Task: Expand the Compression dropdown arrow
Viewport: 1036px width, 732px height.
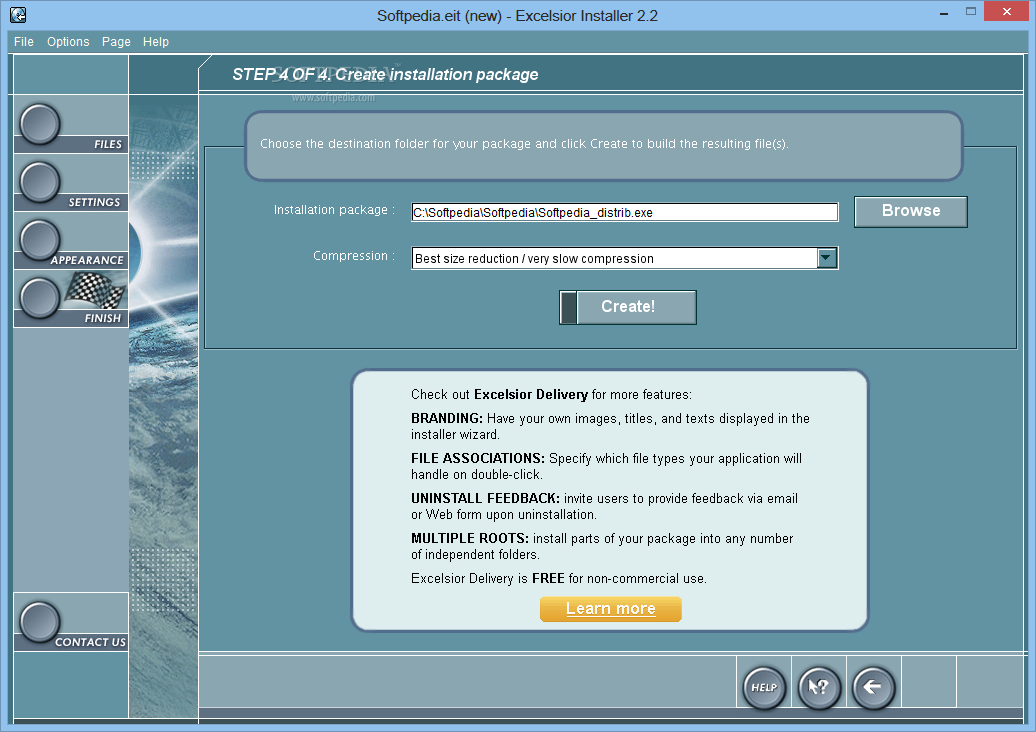Action: click(x=827, y=258)
